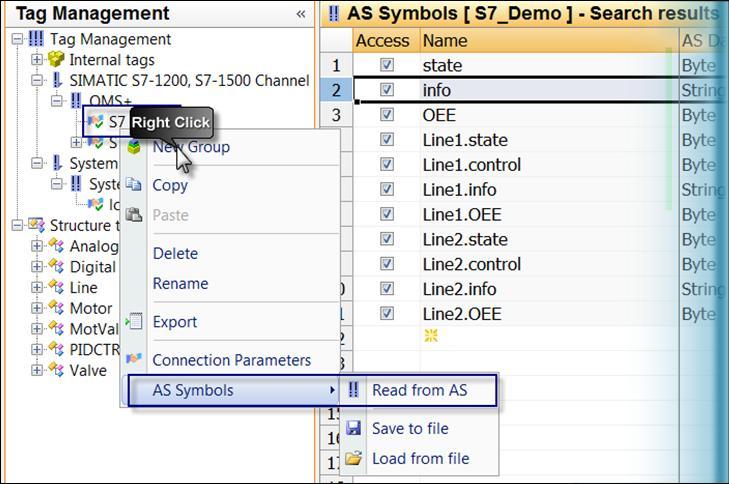Expand the Valve structure node
The width and height of the screenshot is (729, 484).
[x=37, y=370]
